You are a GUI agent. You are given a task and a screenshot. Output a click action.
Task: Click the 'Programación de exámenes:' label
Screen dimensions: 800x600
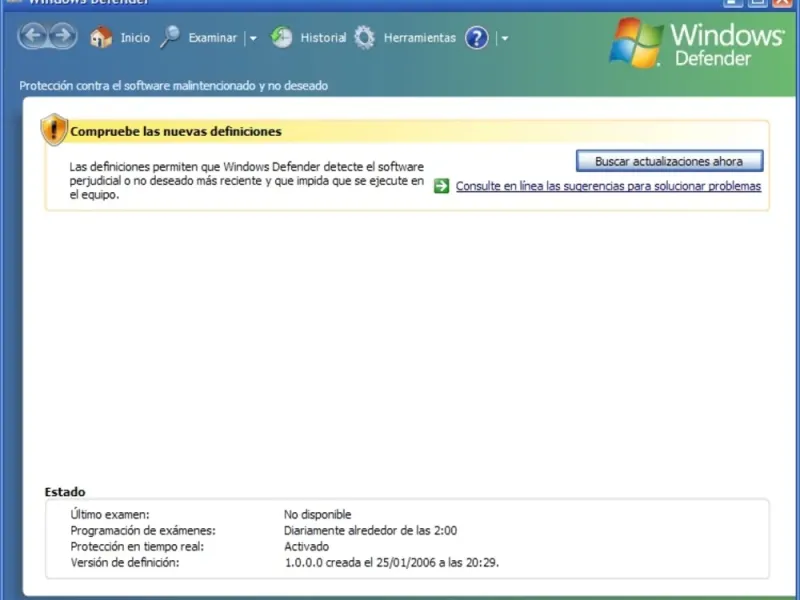pos(143,531)
